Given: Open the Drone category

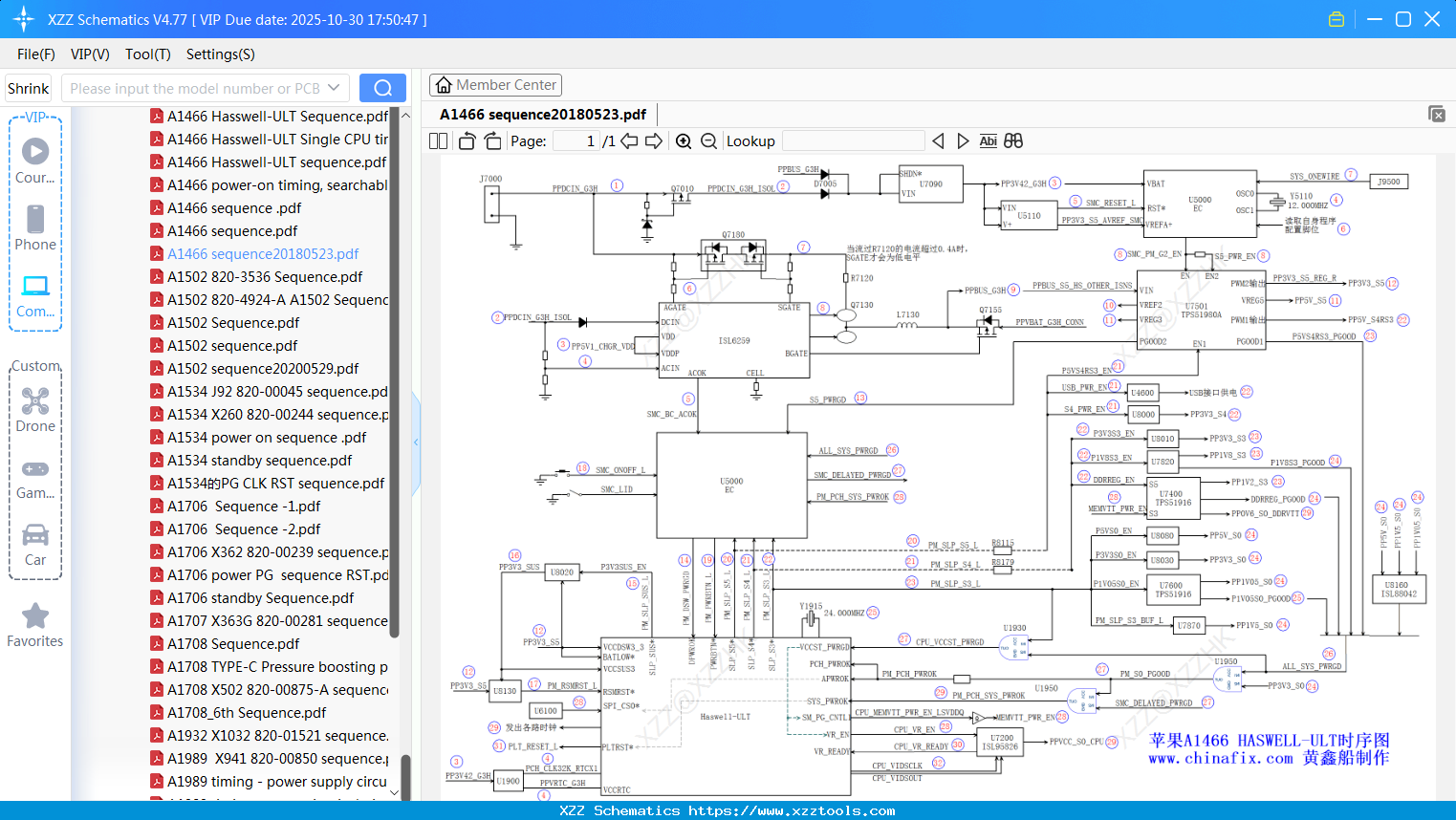Looking at the screenshot, I should coord(35,410).
